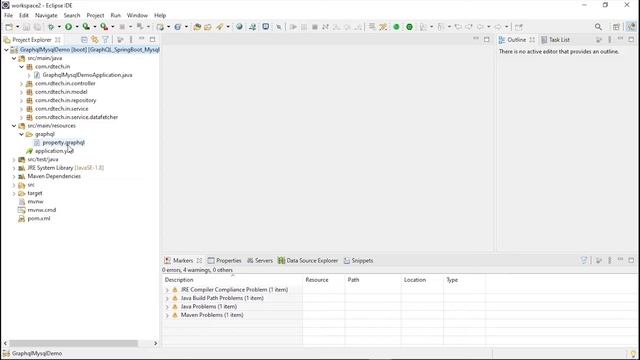The width and height of the screenshot is (640, 360).
Task: Minimize the Project Explorer view
Action: point(142,39)
